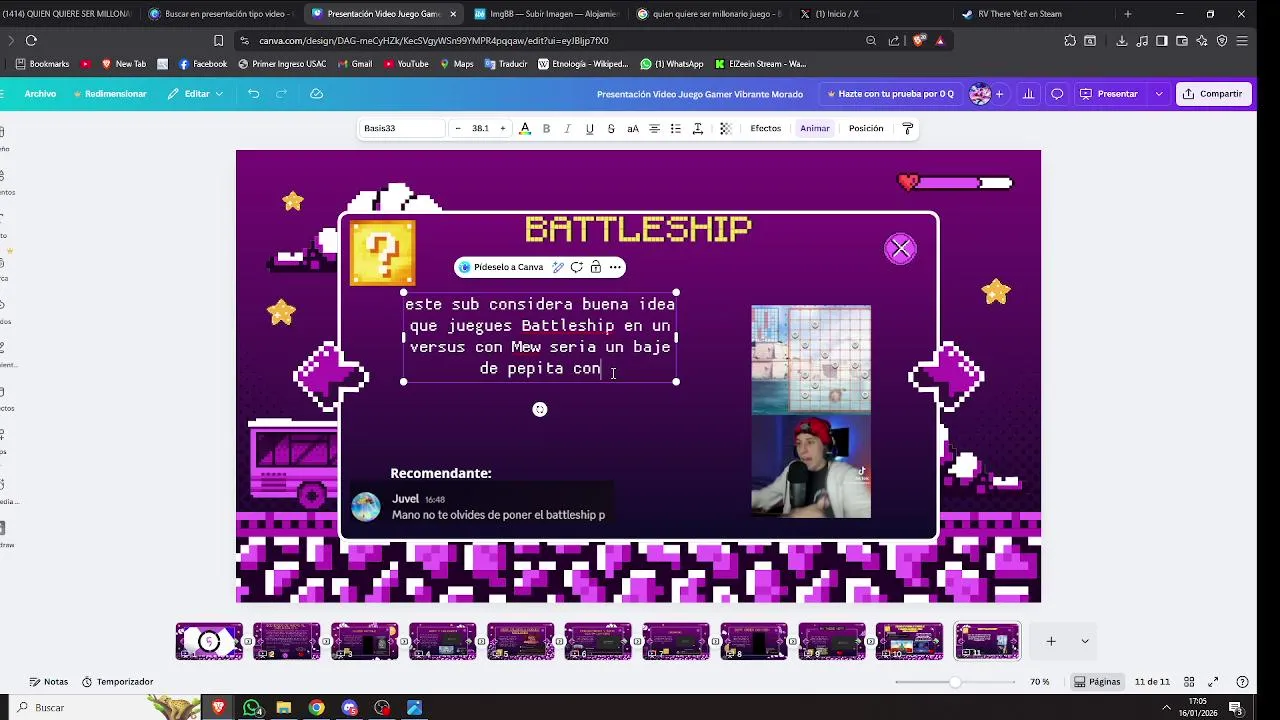Open the Notas panel
The image size is (1280, 720).
(49, 682)
